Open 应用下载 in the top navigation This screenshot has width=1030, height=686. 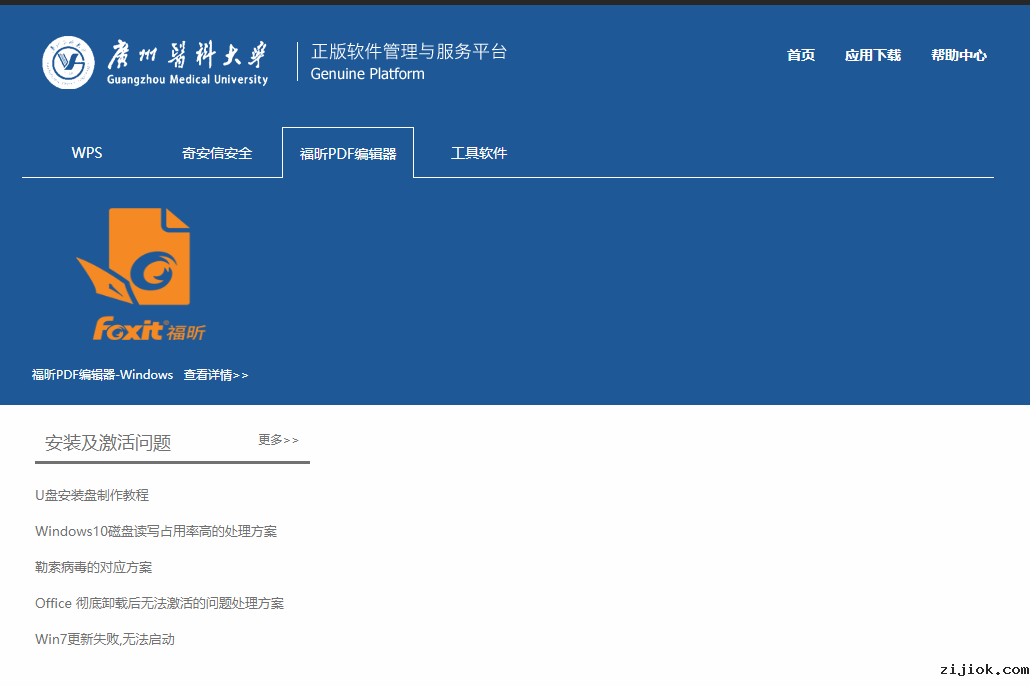[x=872, y=55]
